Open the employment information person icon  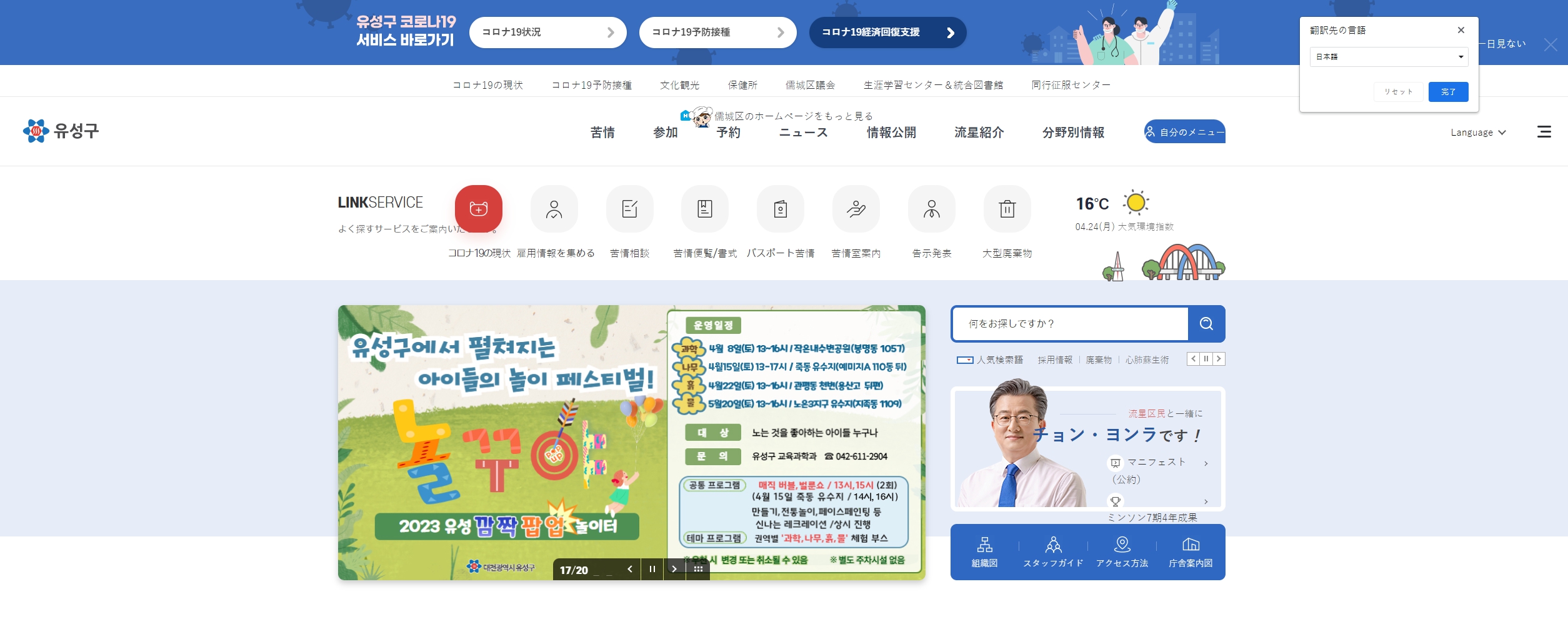(554, 209)
